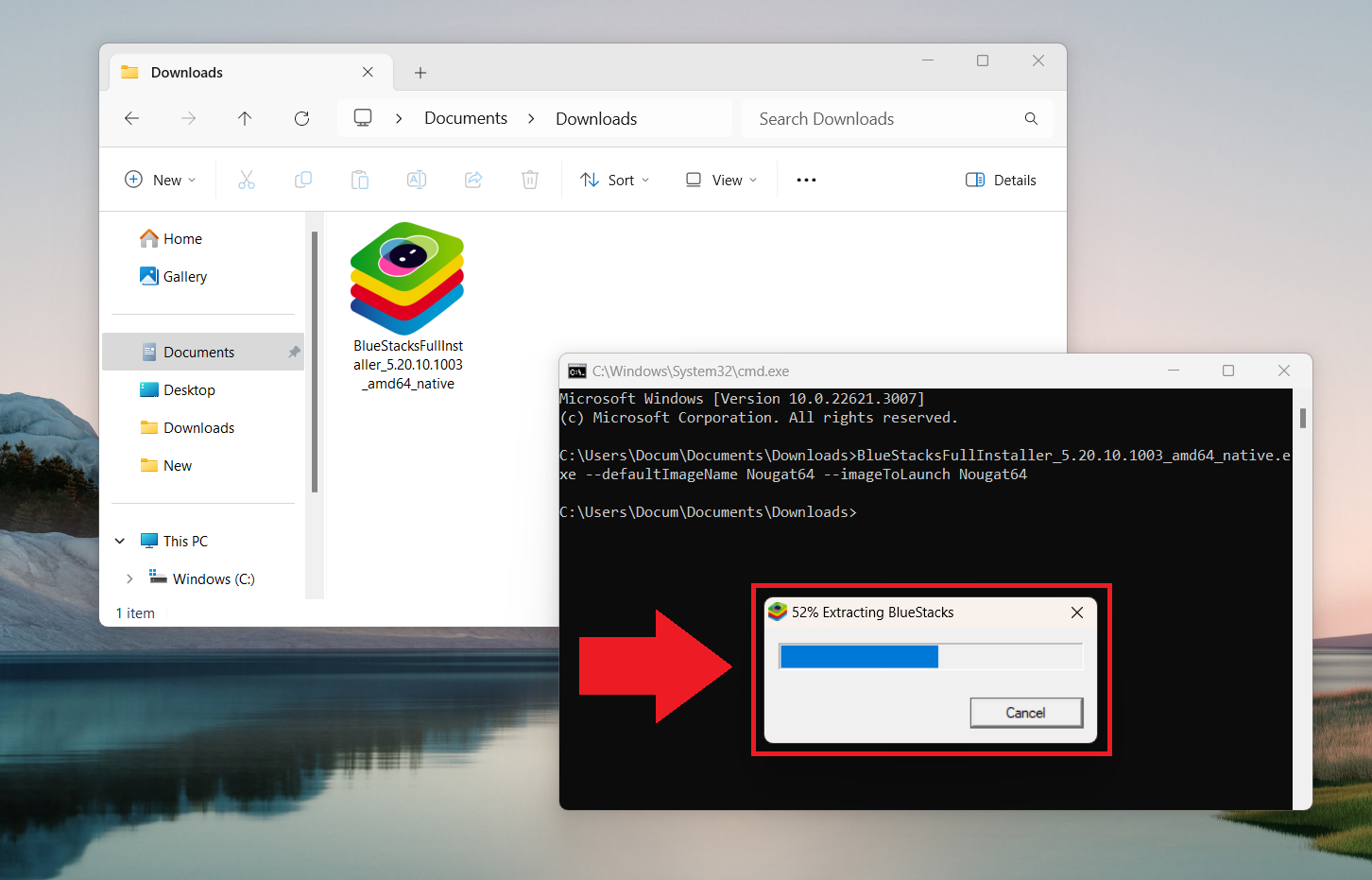This screenshot has height=880, width=1372.
Task: Refresh the Downloads folder
Action: pyautogui.click(x=301, y=118)
